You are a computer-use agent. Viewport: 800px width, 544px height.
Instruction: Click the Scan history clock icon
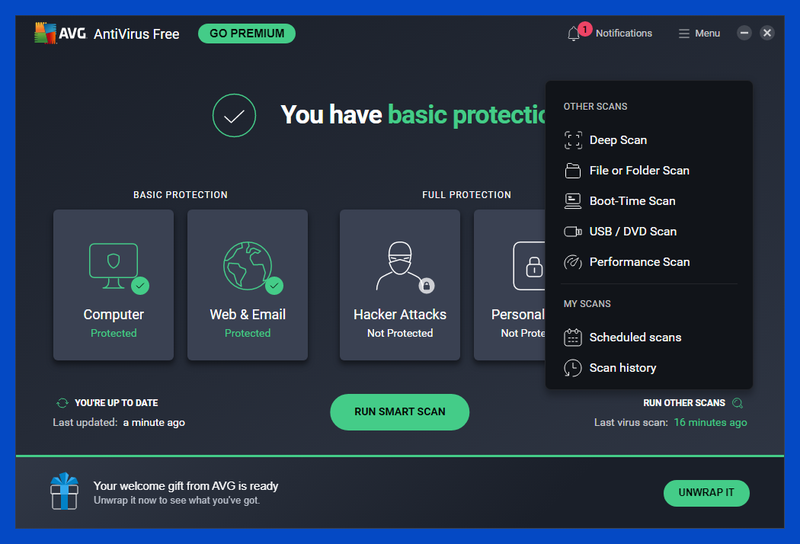click(572, 368)
